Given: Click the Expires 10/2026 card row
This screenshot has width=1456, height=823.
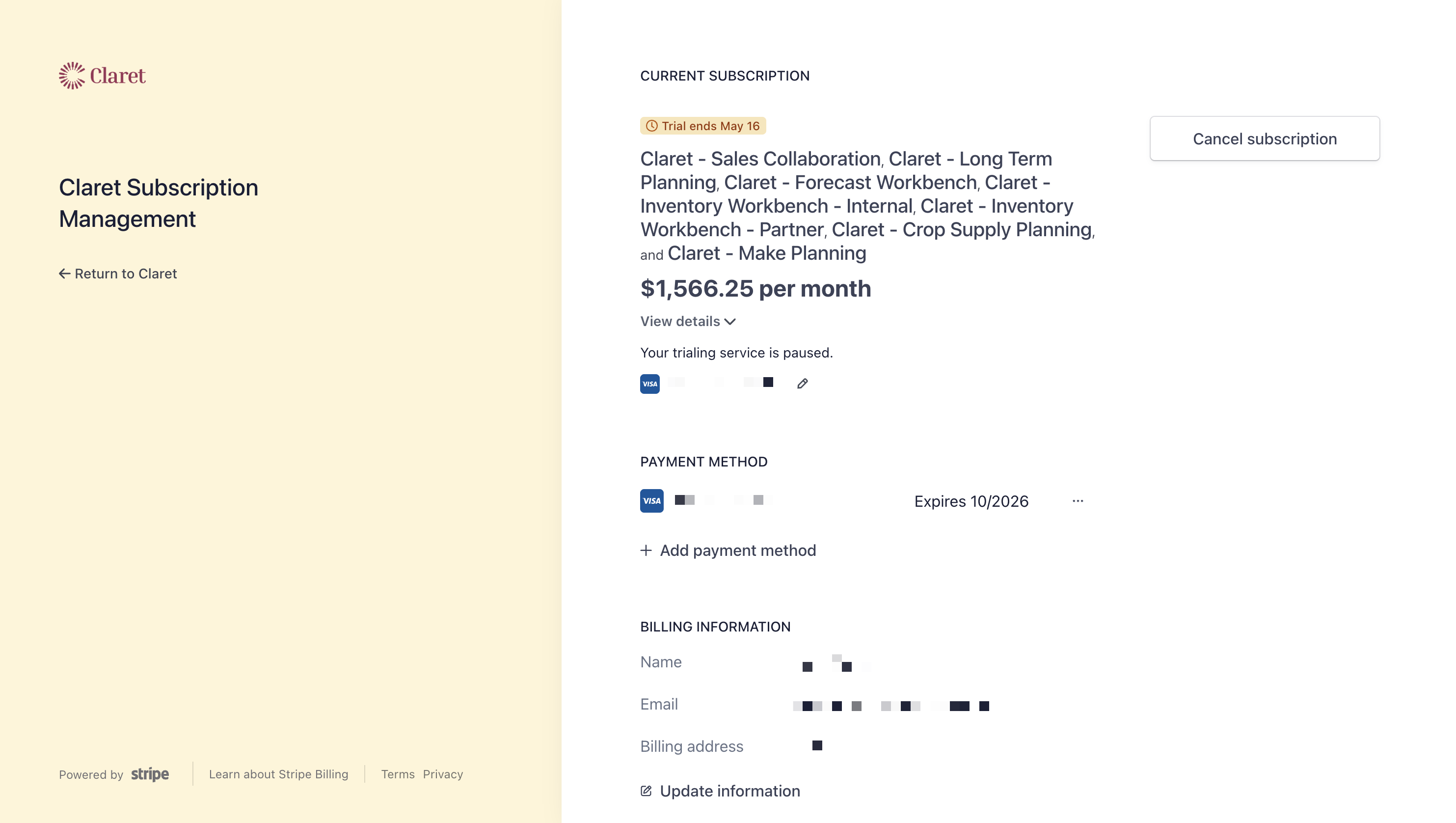Looking at the screenshot, I should (971, 501).
